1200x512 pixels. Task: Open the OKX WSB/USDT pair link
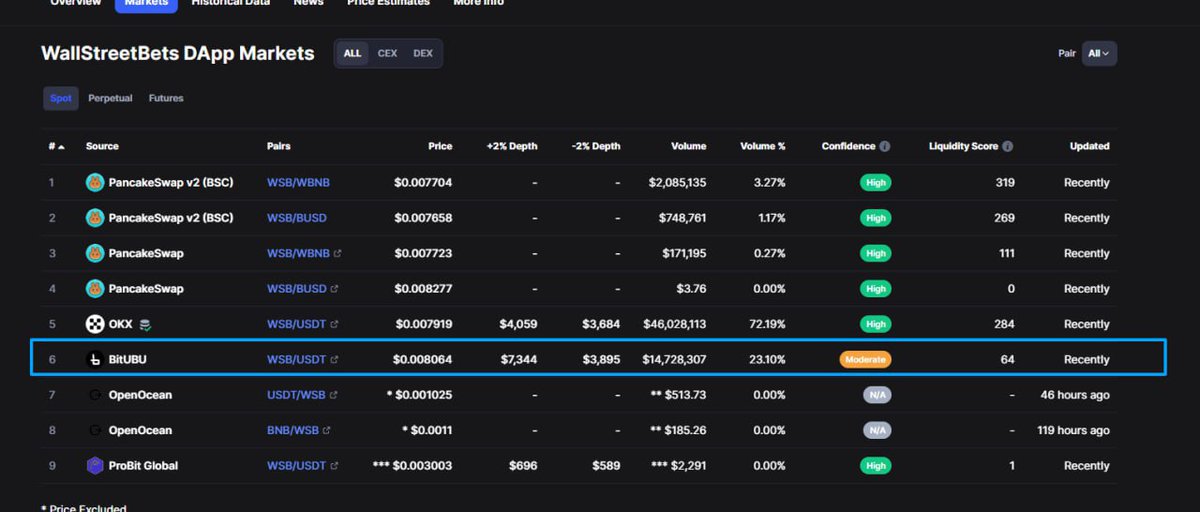point(296,324)
